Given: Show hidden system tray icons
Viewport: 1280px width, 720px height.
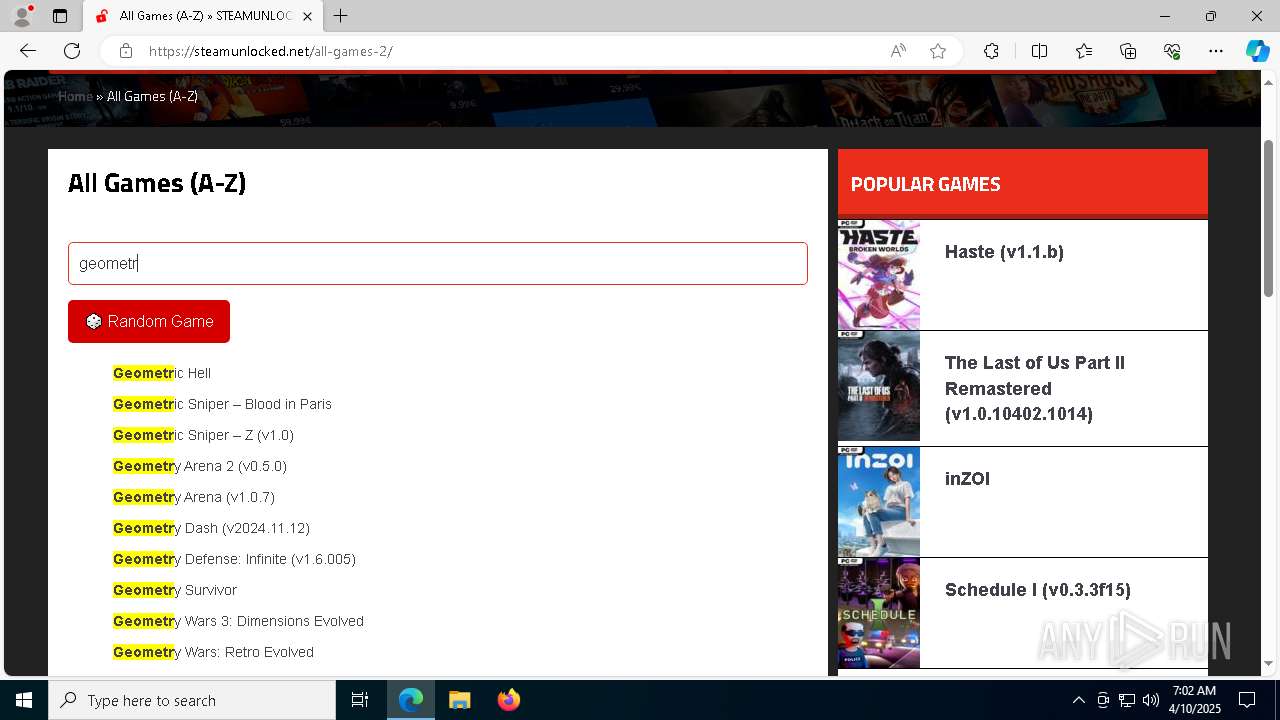Looking at the screenshot, I should point(1078,700).
